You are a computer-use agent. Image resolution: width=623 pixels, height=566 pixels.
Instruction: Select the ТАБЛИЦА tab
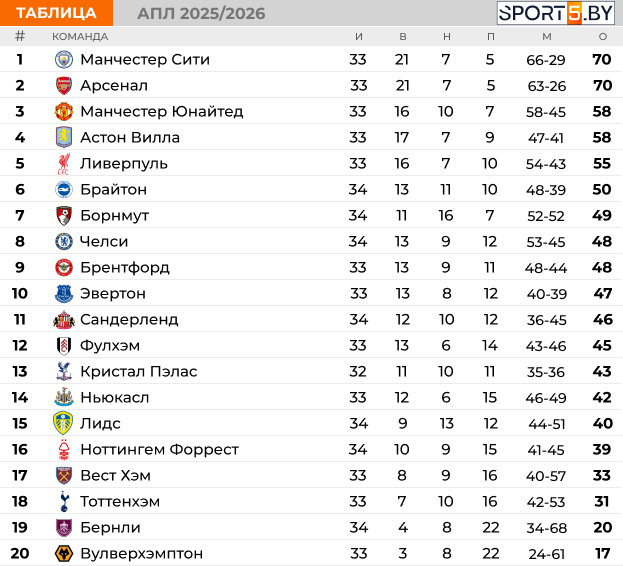(x=56, y=13)
